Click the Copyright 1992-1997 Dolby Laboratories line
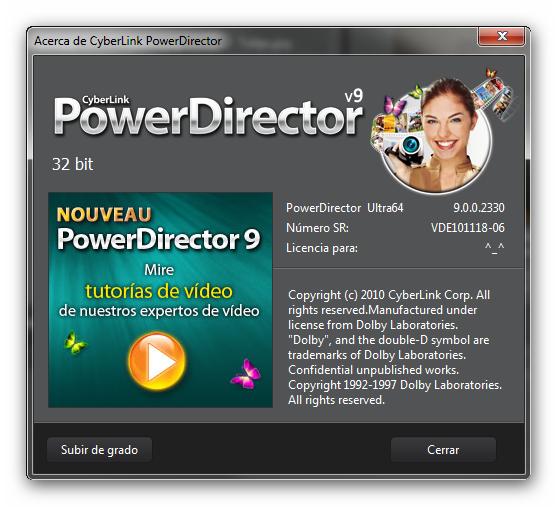558x507 pixels. [x=395, y=385]
